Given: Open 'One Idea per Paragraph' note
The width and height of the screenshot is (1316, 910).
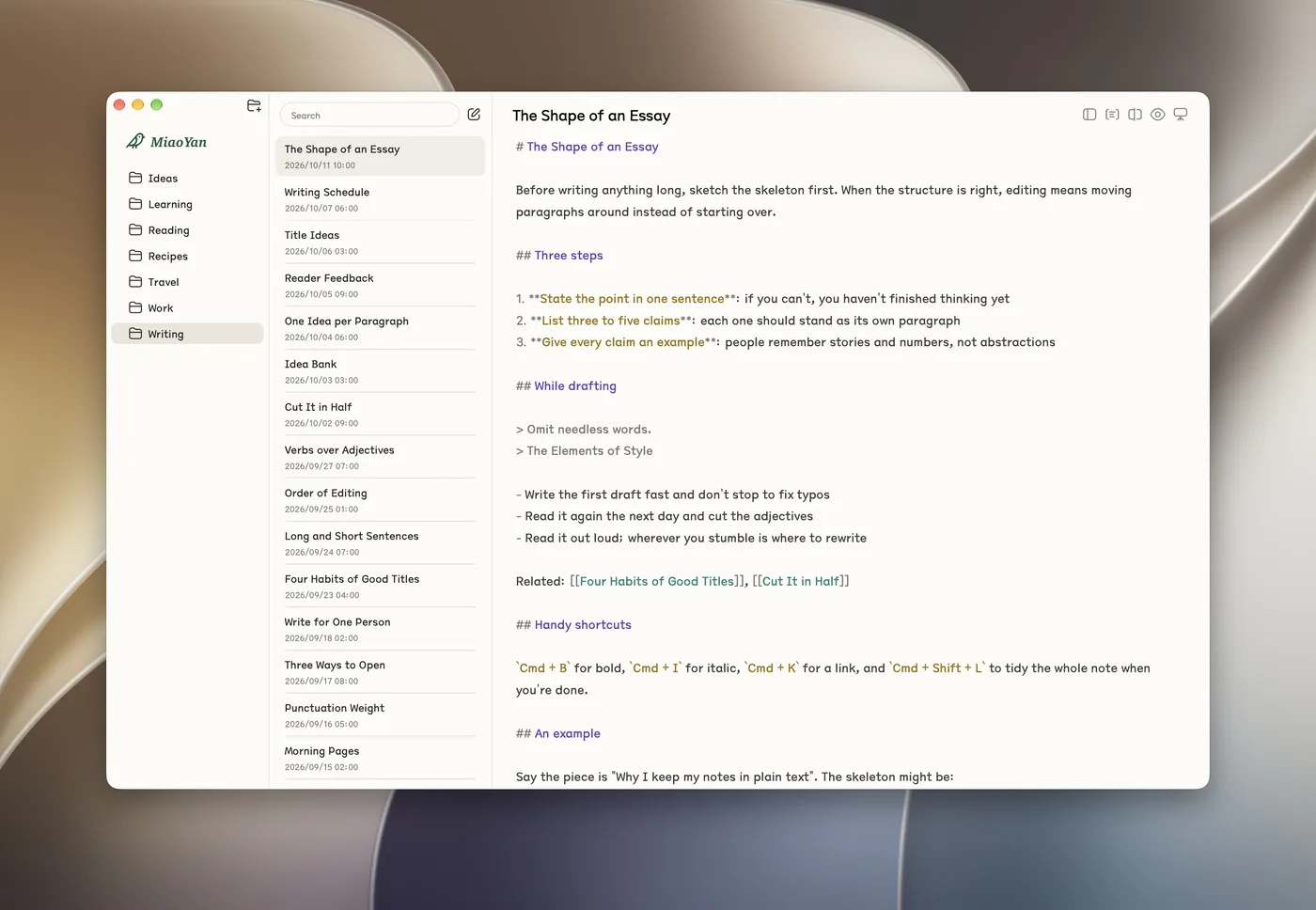Looking at the screenshot, I should (x=380, y=328).
